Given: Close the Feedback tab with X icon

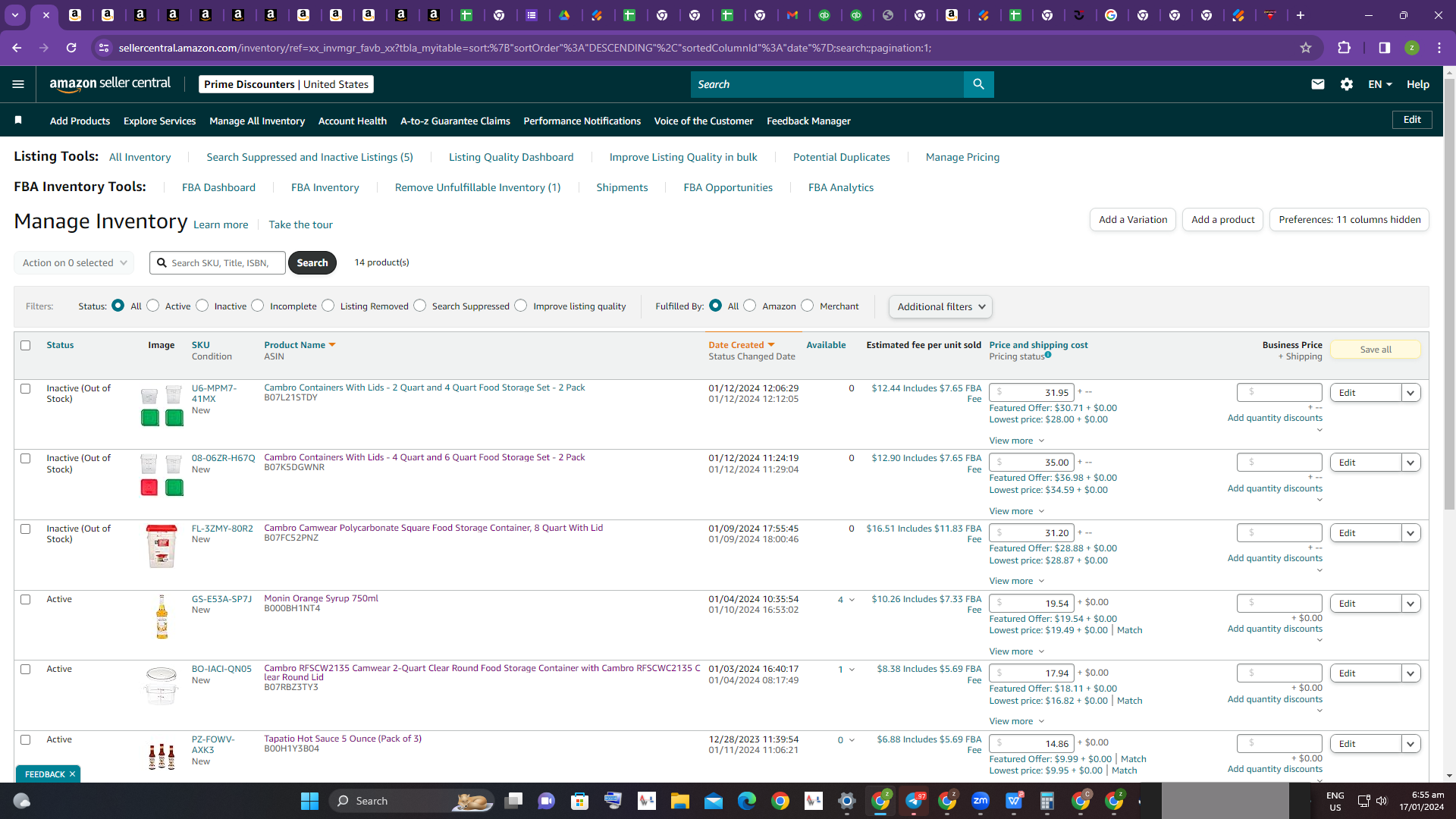Looking at the screenshot, I should pos(72,774).
